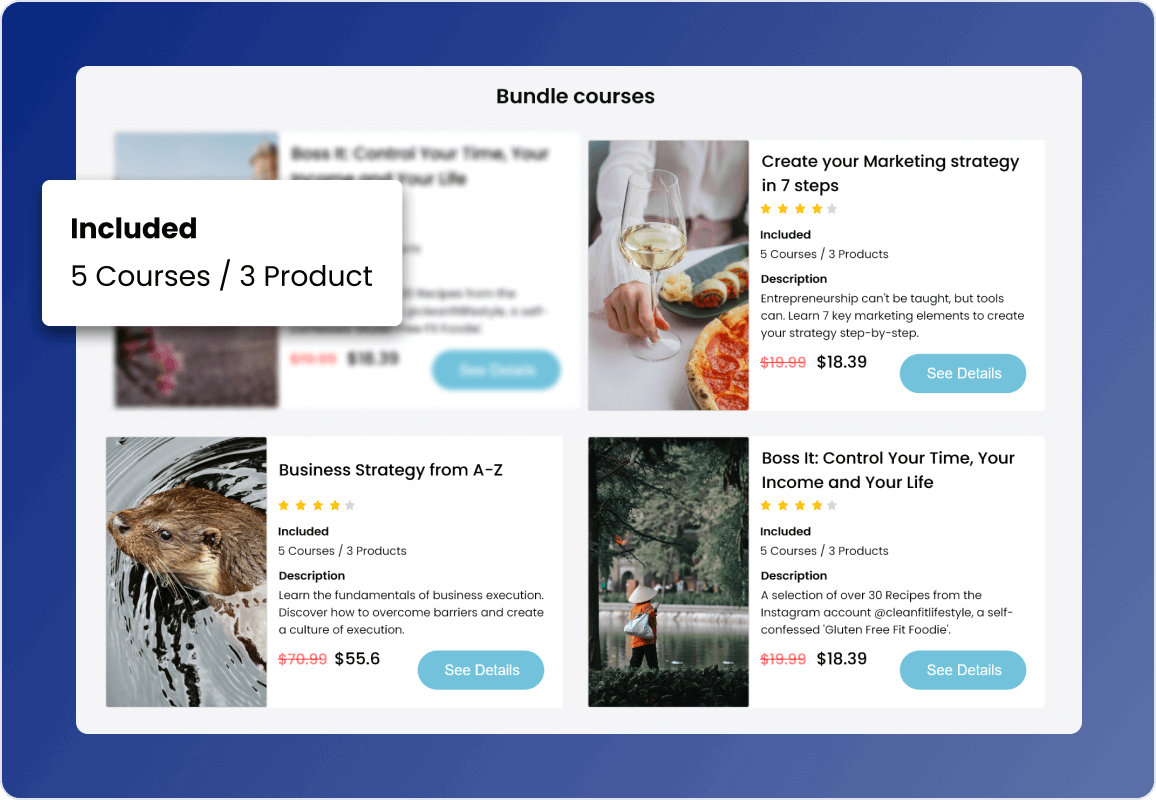Click the first star of Marketing strategy rating

pyautogui.click(x=766, y=209)
